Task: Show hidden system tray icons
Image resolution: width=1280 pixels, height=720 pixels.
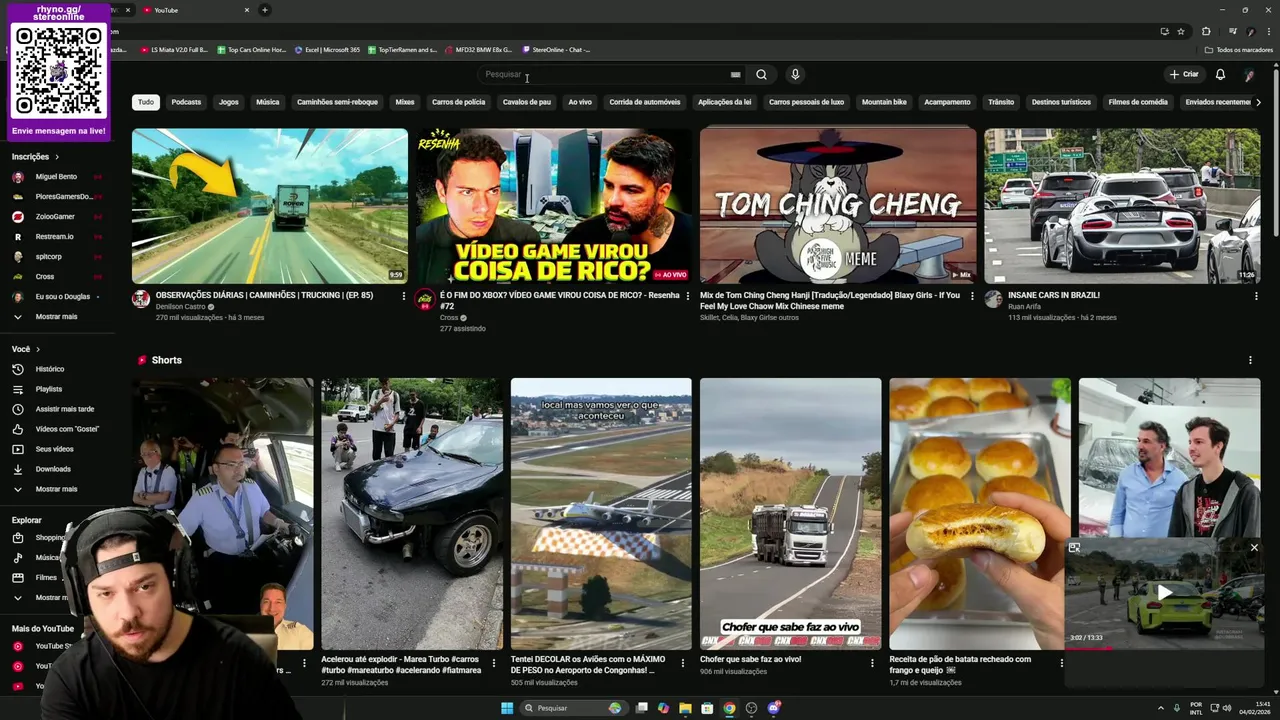Action: click(1161, 708)
